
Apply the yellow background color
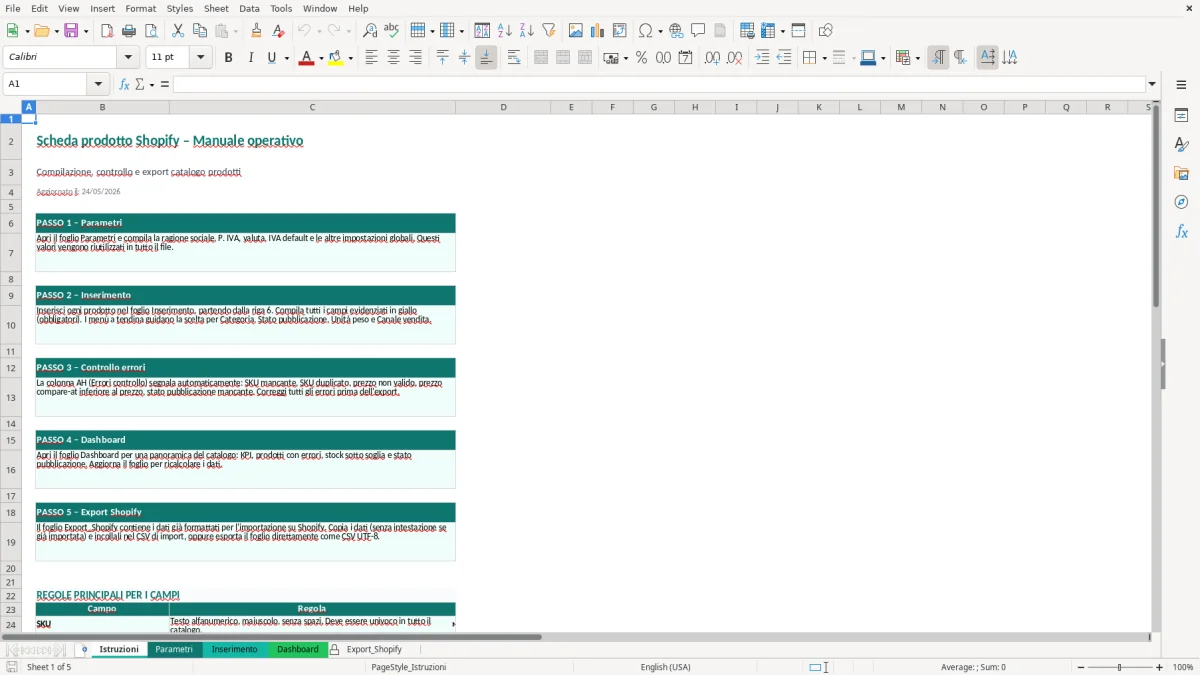click(336, 58)
